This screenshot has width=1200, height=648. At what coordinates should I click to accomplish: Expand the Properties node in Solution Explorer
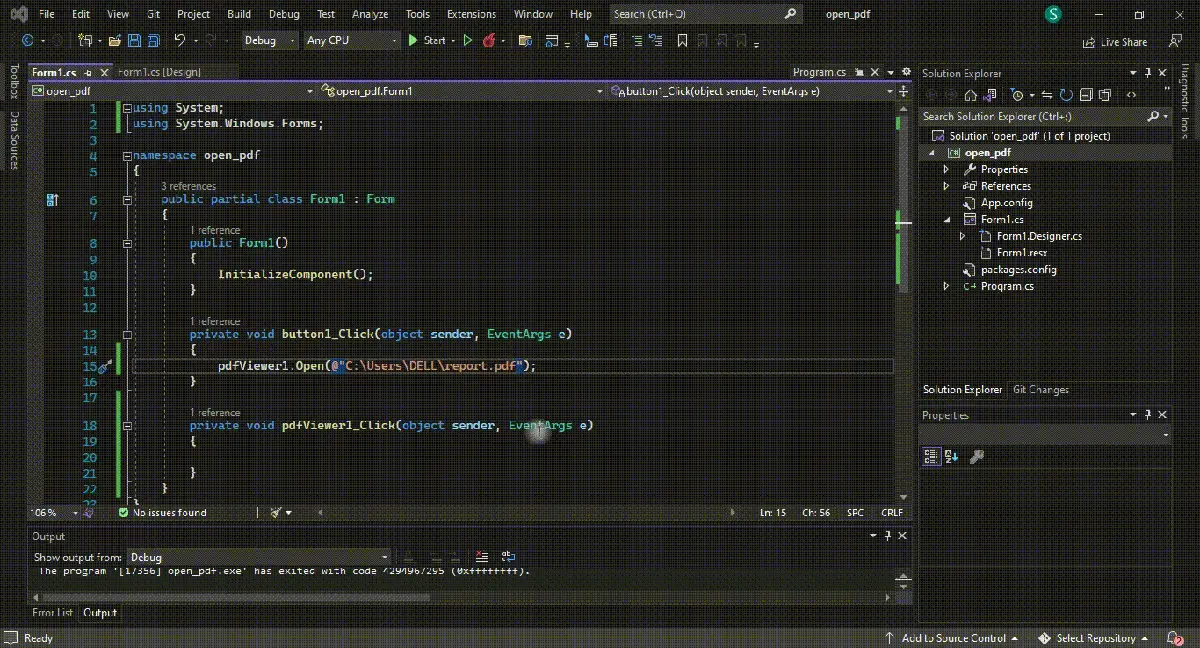point(946,169)
